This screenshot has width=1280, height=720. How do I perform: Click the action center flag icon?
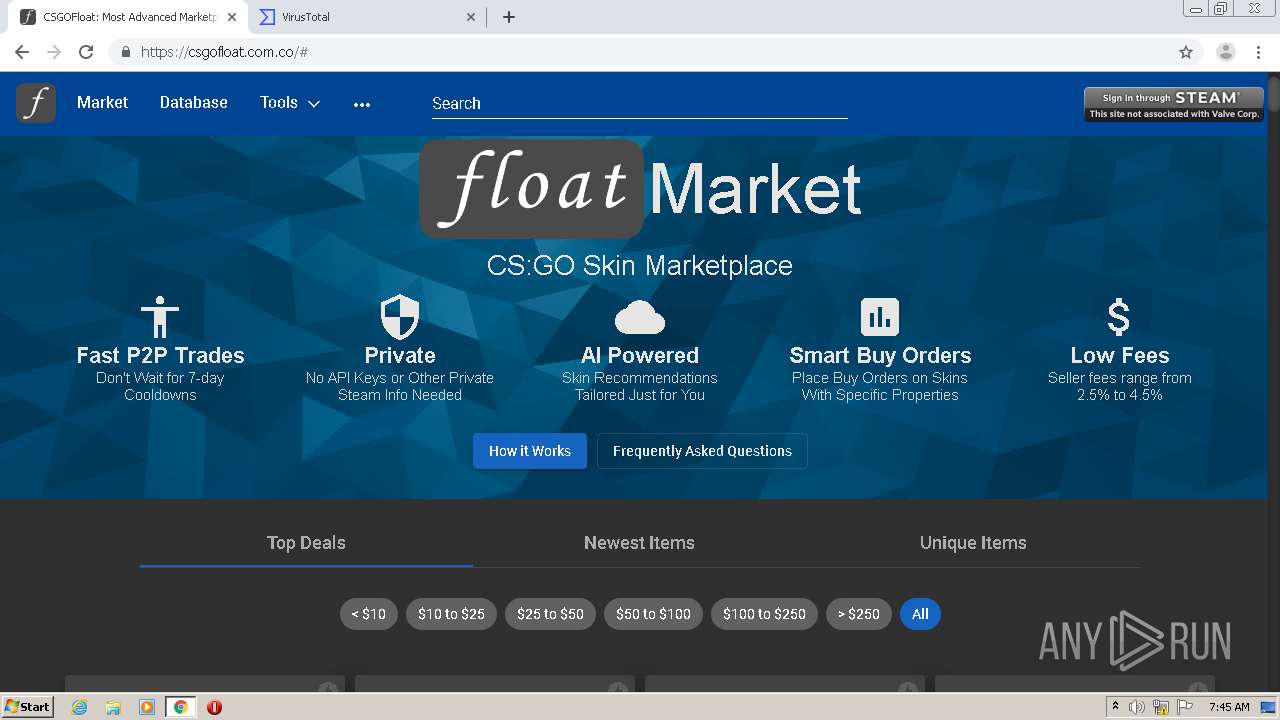[x=1185, y=707]
